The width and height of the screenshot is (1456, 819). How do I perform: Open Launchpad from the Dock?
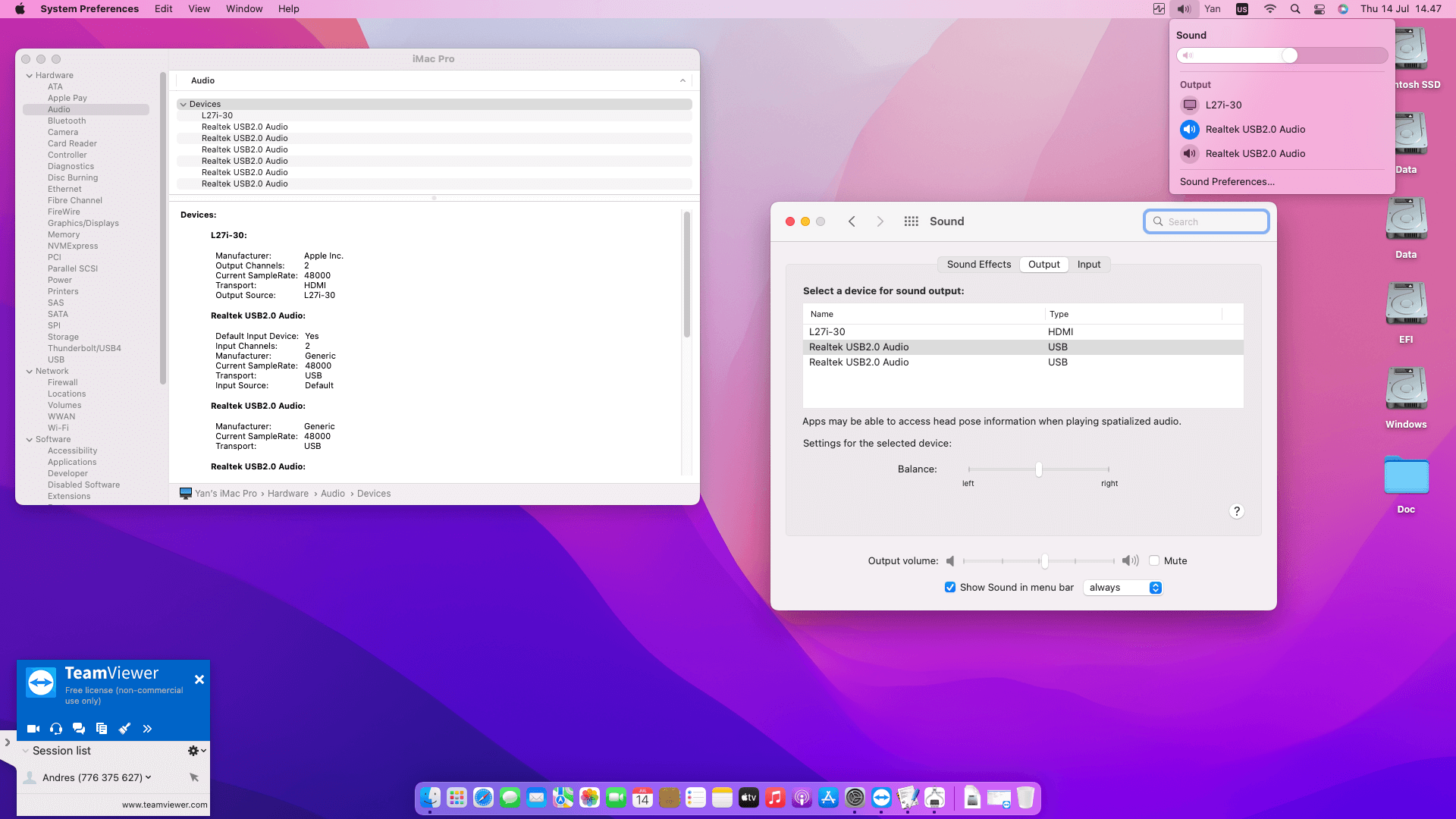pos(457,798)
